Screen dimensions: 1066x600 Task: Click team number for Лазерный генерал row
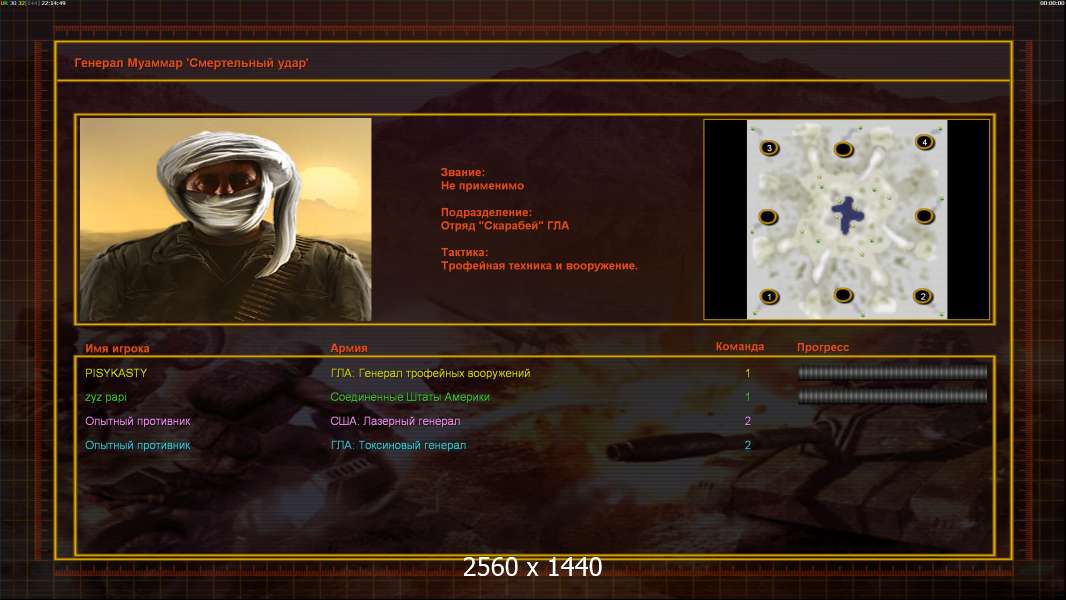747,421
